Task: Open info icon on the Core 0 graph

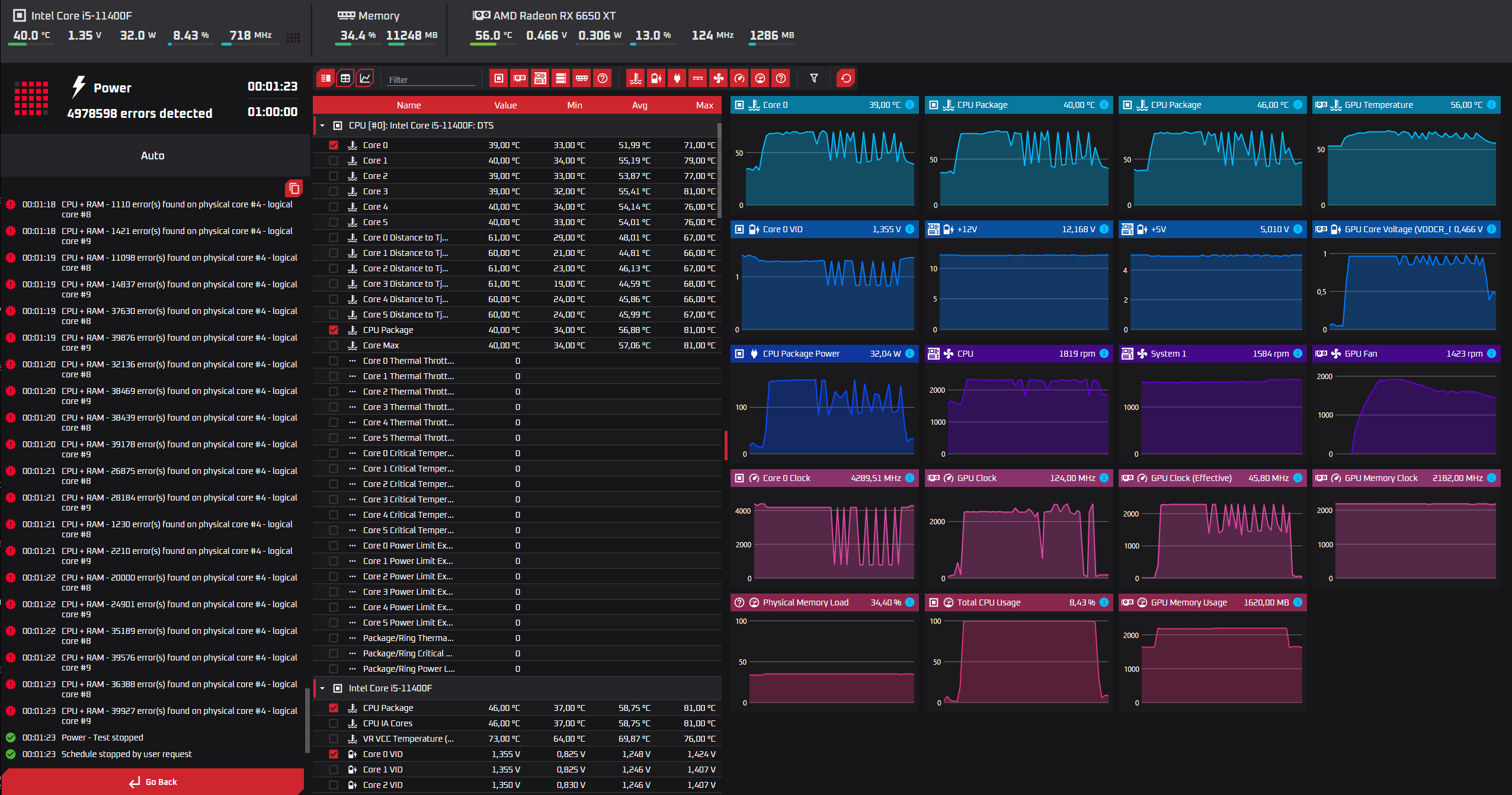Action: click(909, 105)
